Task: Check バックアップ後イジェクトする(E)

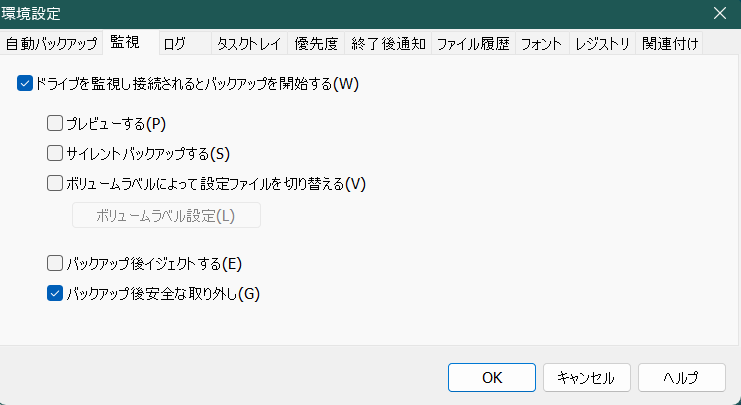Action: [55, 264]
